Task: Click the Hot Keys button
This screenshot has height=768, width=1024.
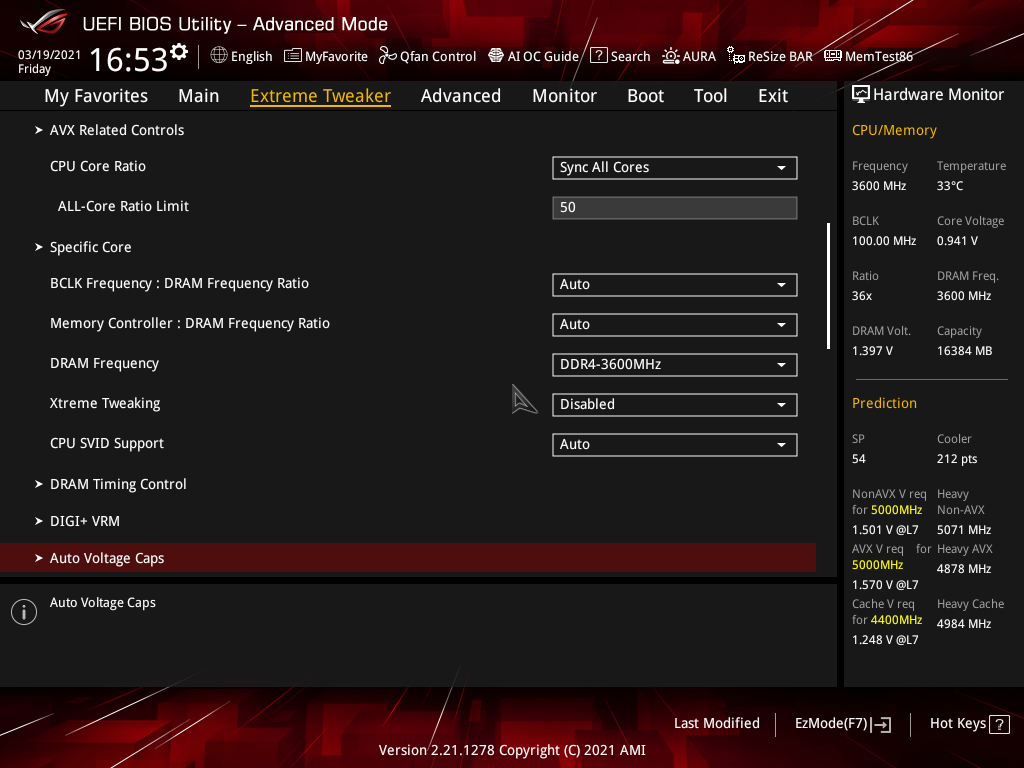Action: 969,724
